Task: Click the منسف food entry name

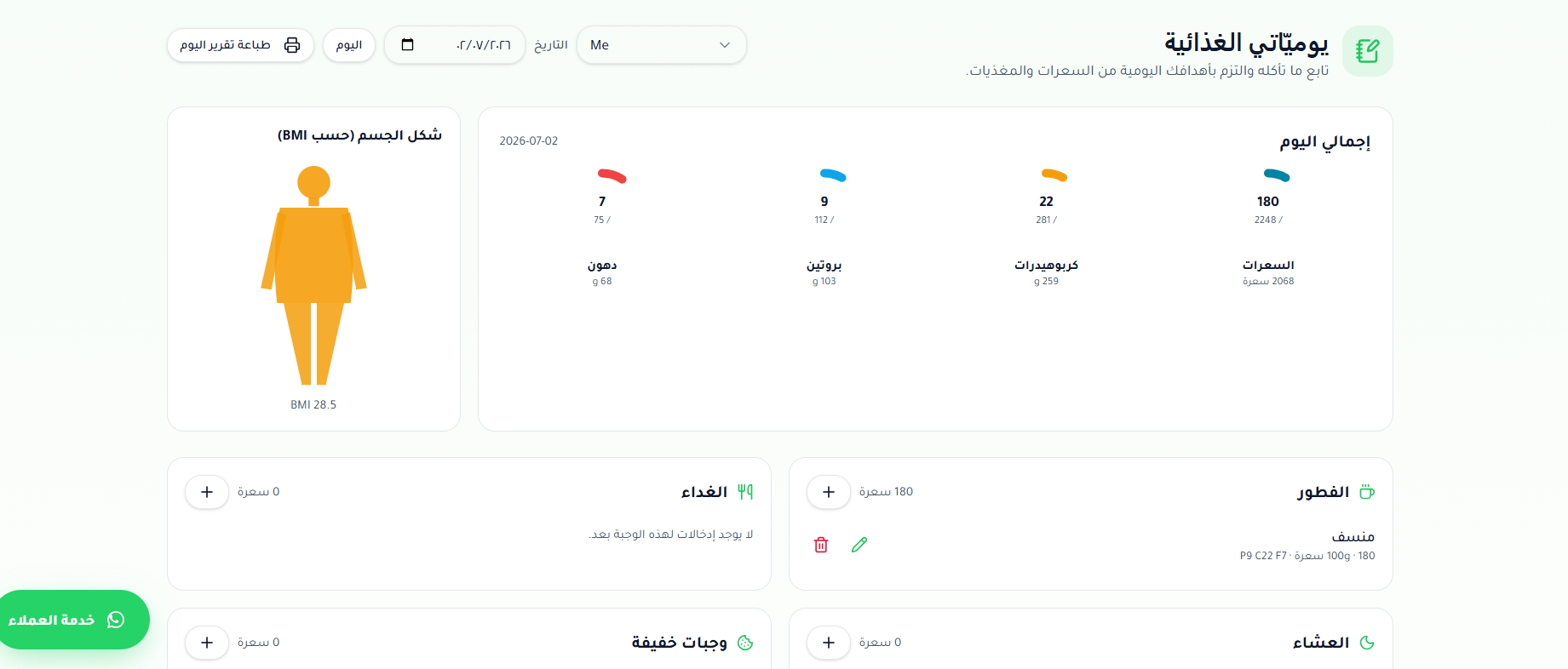Action: [x=1353, y=537]
